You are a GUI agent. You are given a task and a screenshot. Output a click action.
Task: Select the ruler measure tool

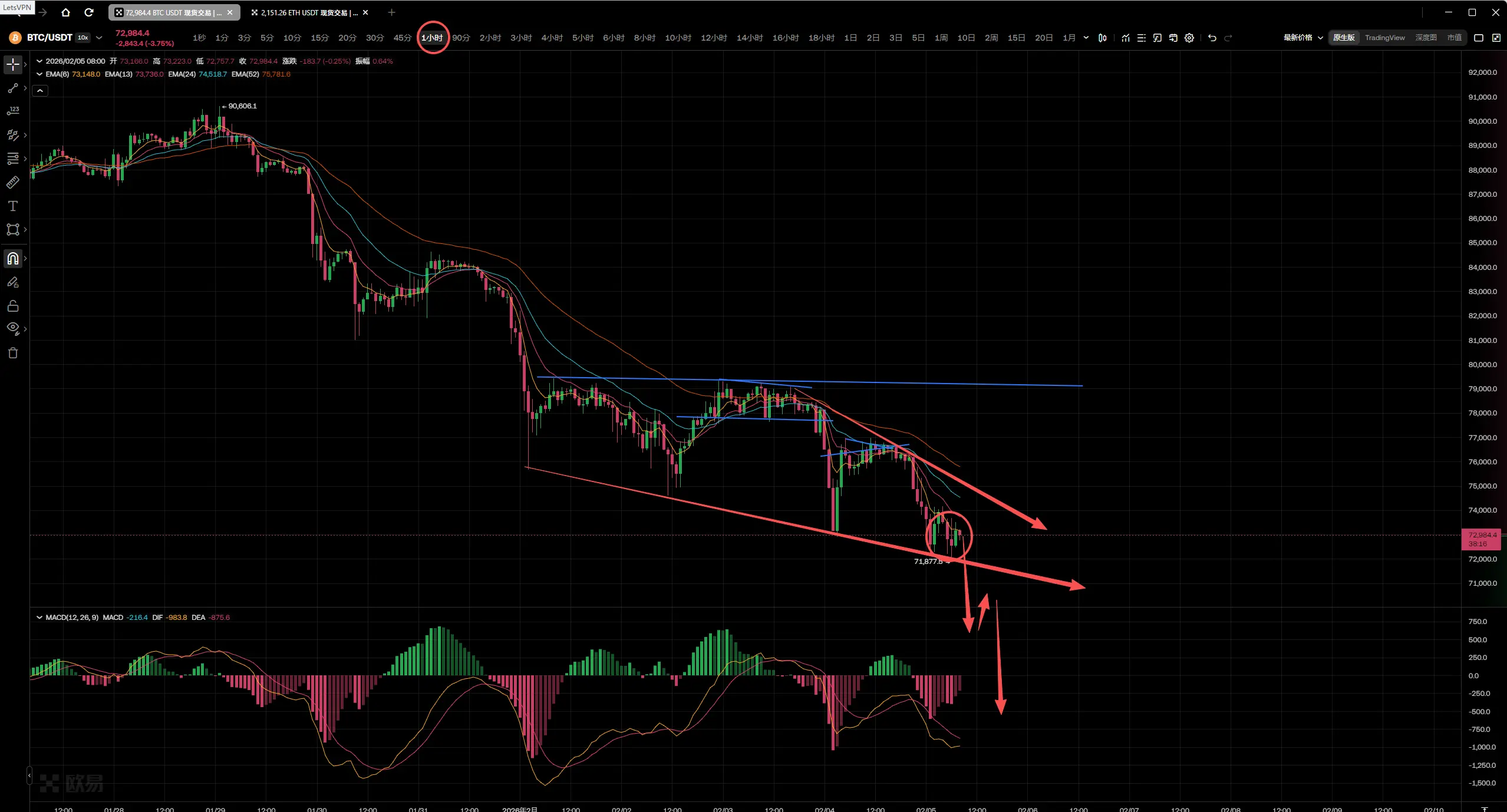point(12,183)
